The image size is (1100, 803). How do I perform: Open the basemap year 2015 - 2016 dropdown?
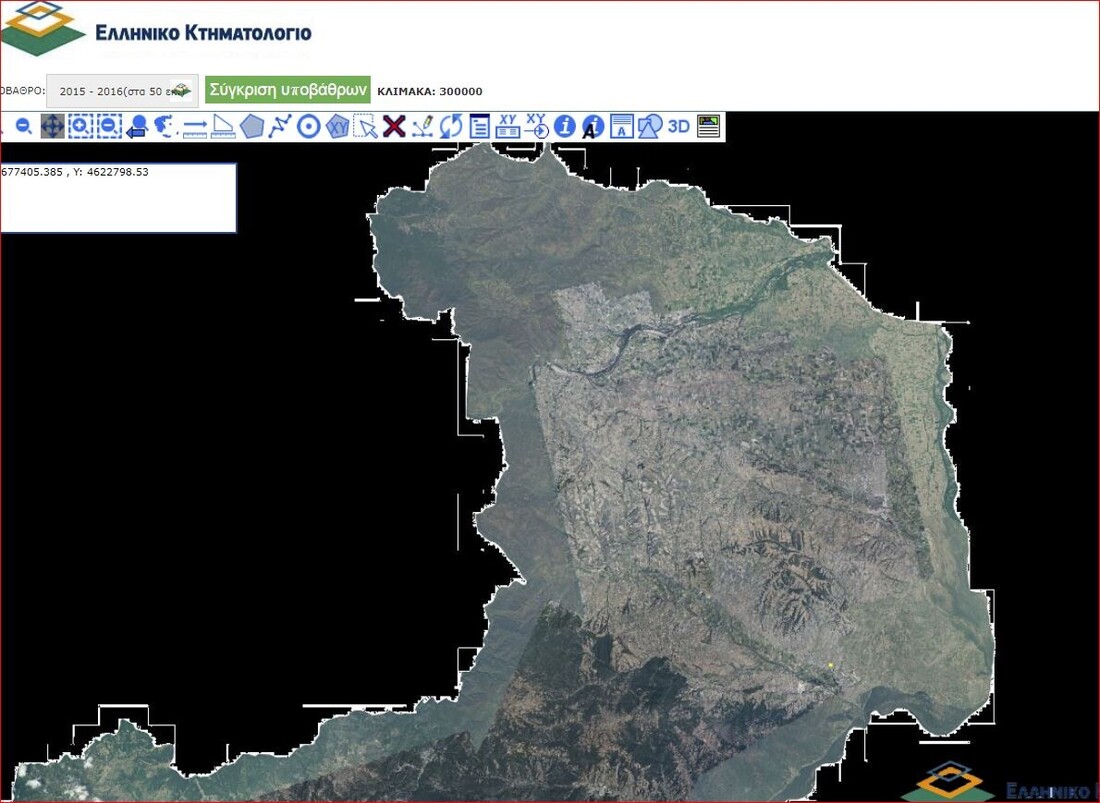pyautogui.click(x=122, y=91)
